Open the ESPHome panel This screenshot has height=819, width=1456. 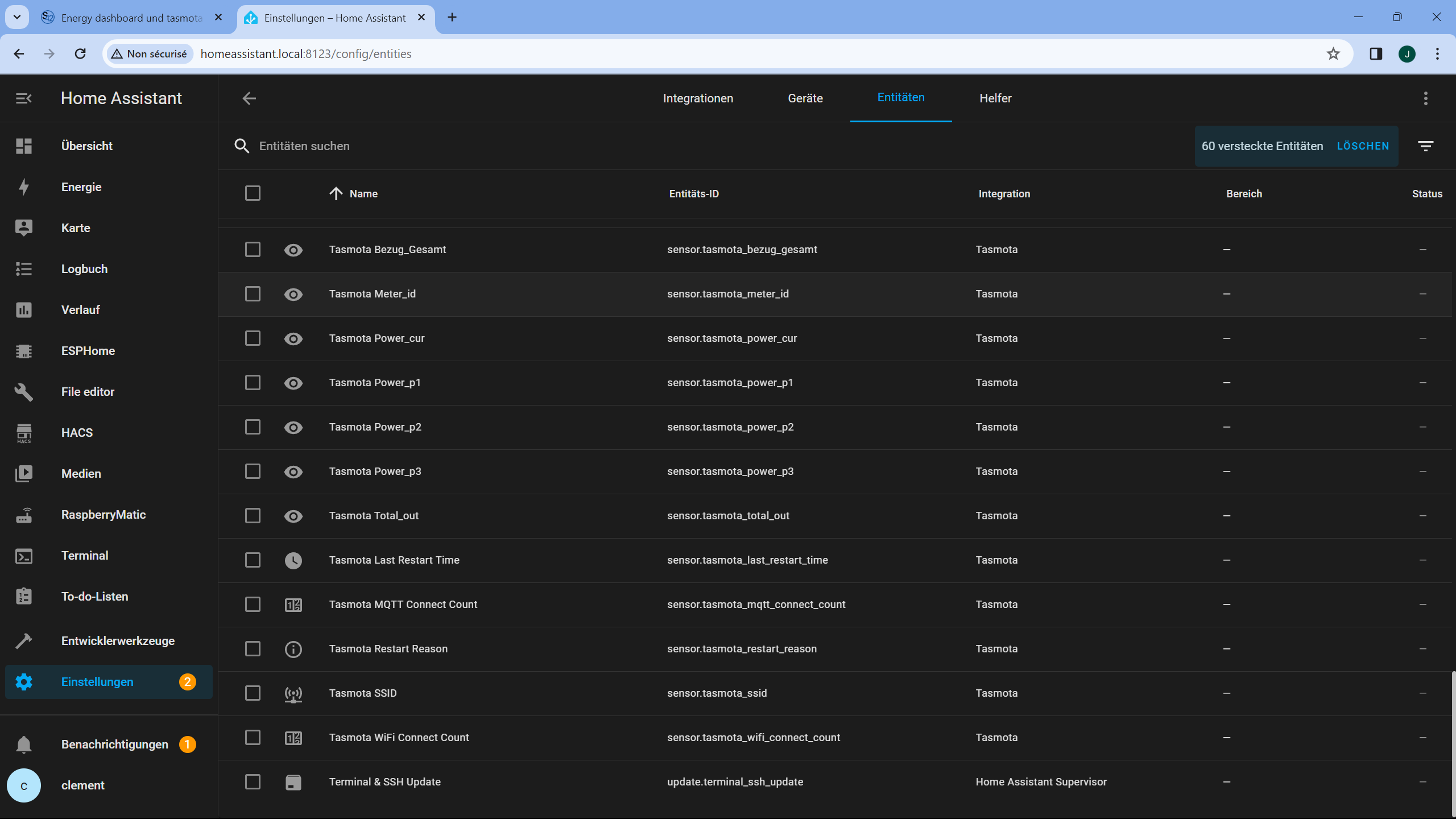[x=109, y=351]
